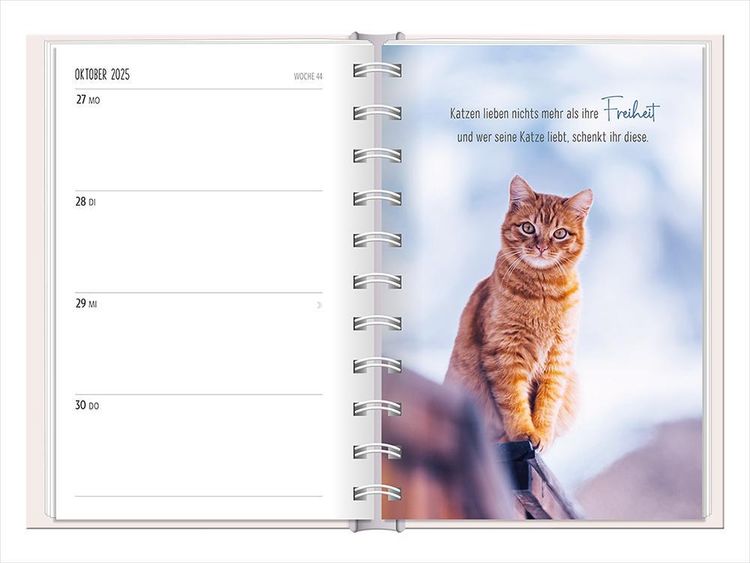Click the topmost spiral binding ring
750x563 pixels.
(377, 70)
